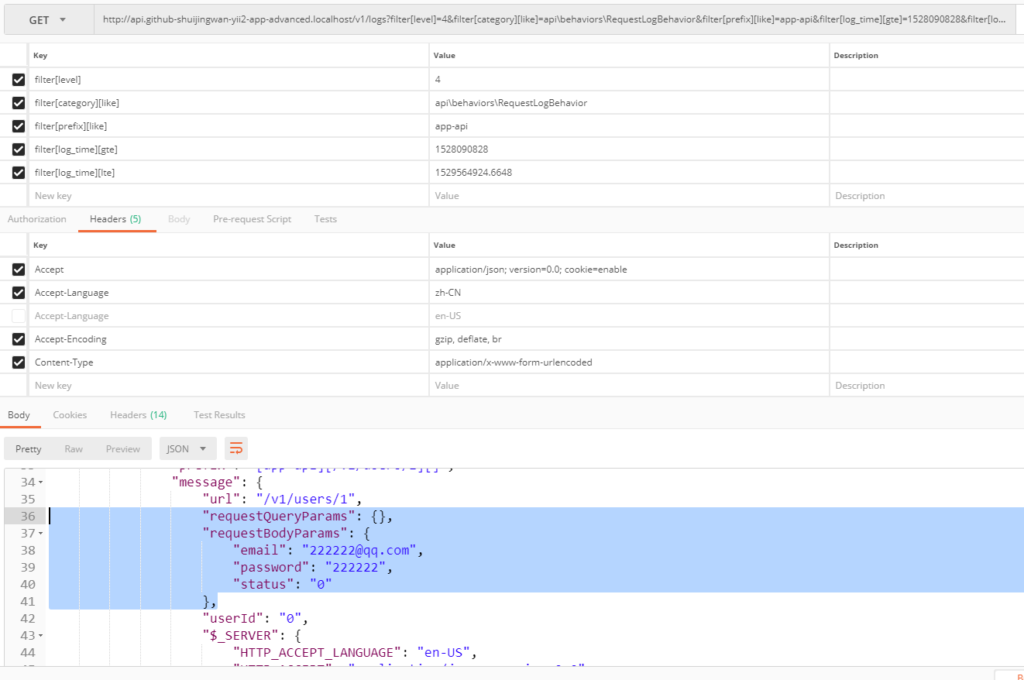Select the Pretty view button
Screen dimensions: 1024x680
coord(28,449)
